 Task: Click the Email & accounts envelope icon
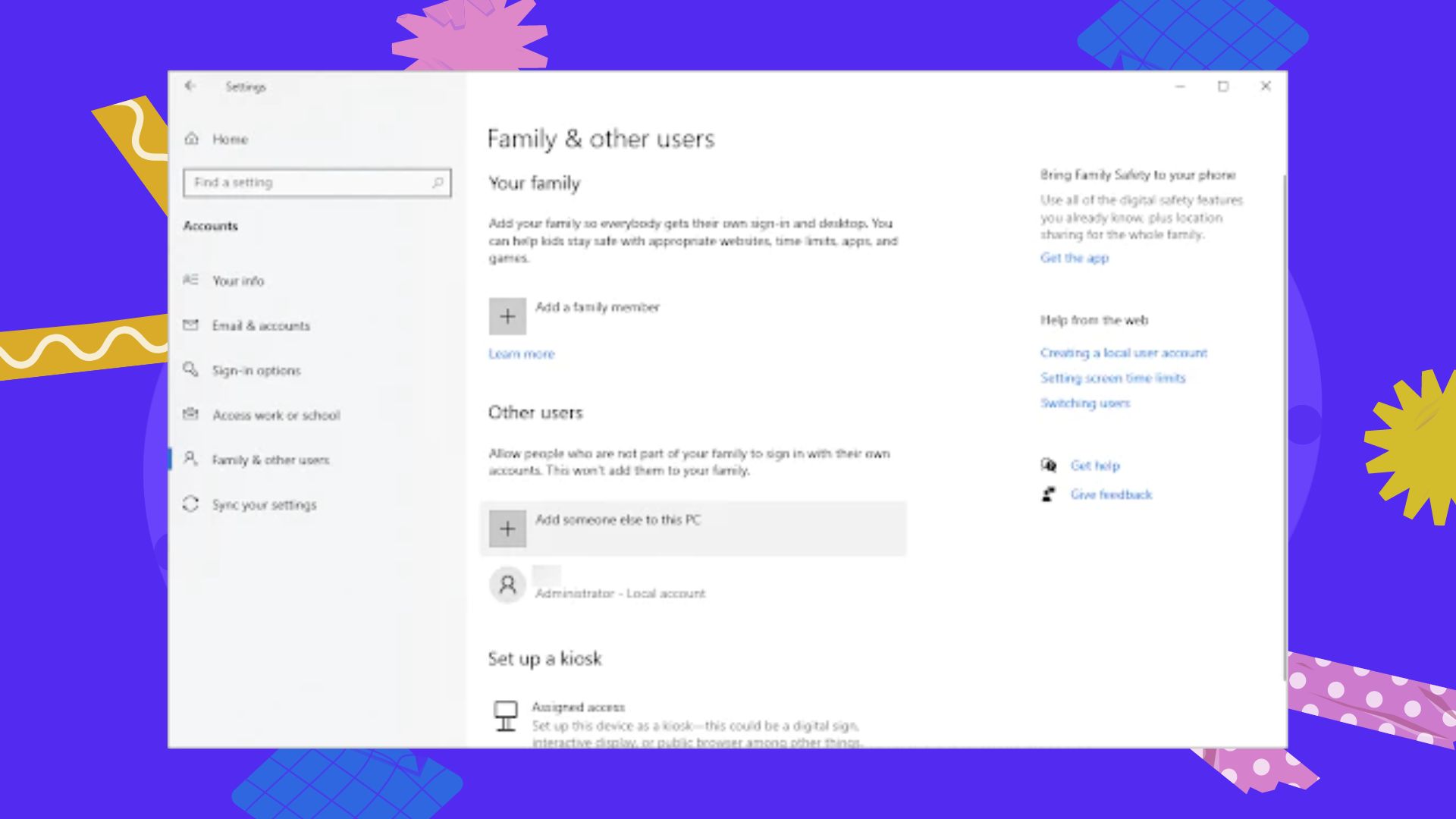tap(190, 325)
